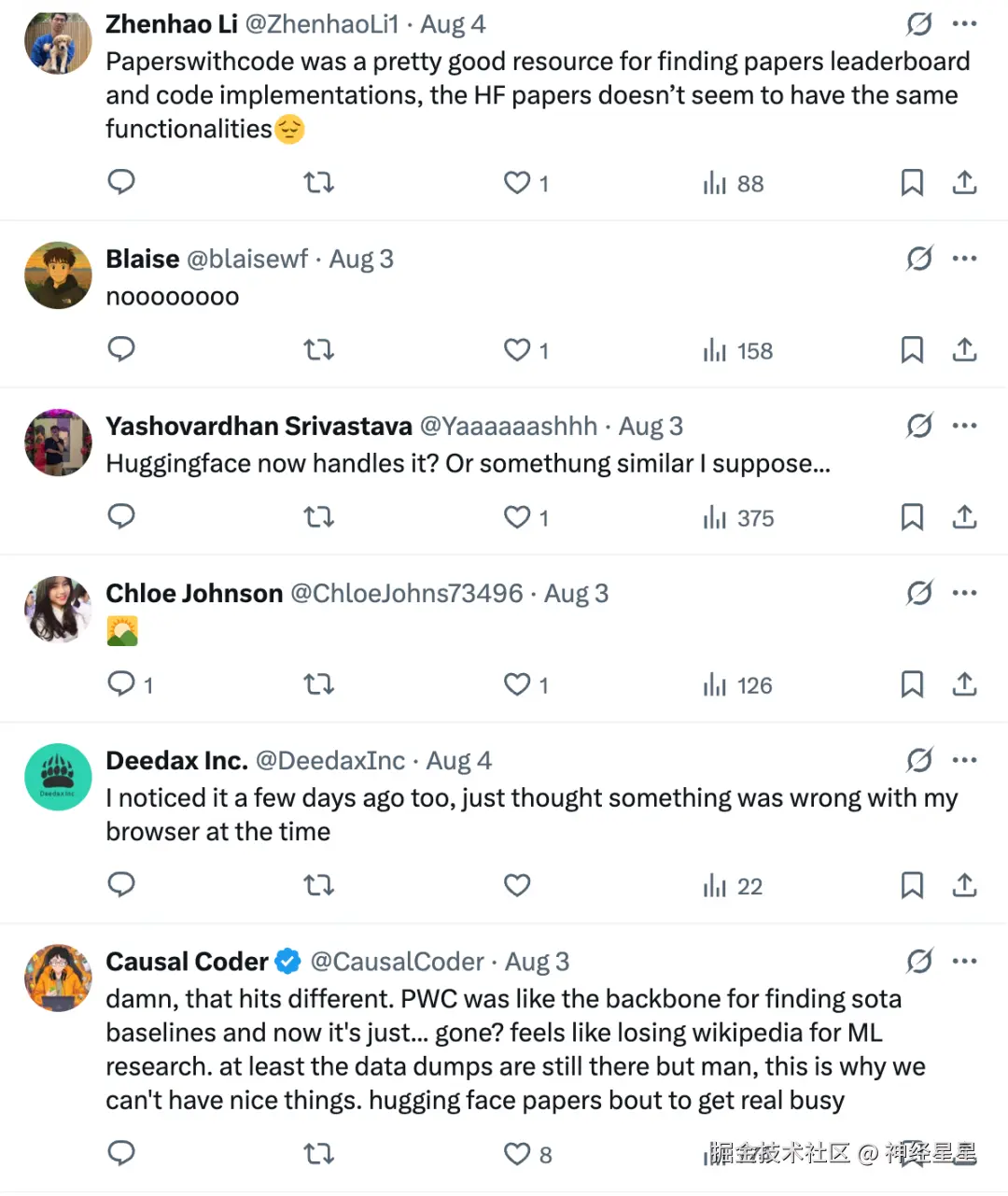The width and height of the screenshot is (1008, 1196).
Task: Open more options on Causal Coder's tweet
Action: pos(964,961)
